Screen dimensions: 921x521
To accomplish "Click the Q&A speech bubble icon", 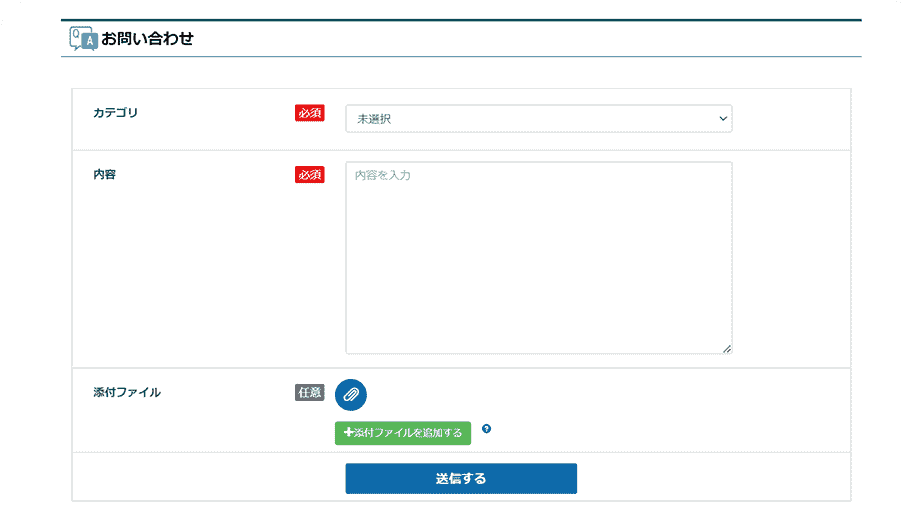I will pos(82,39).
